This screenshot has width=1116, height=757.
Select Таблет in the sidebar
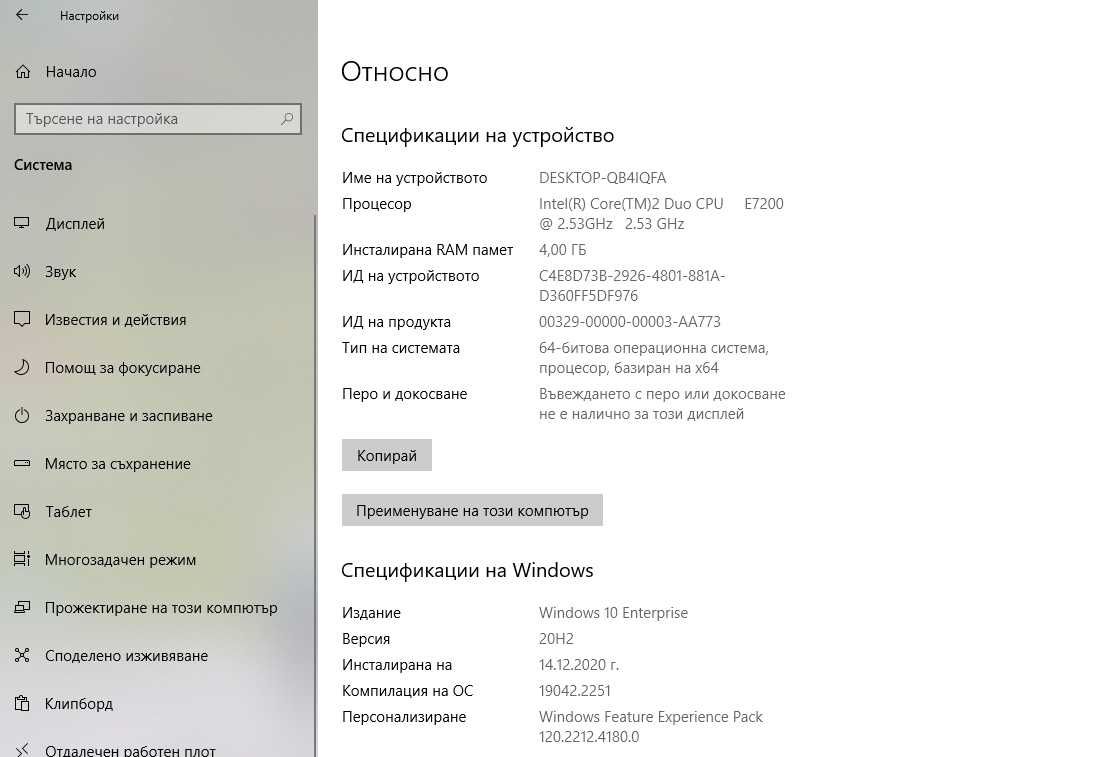157,512
